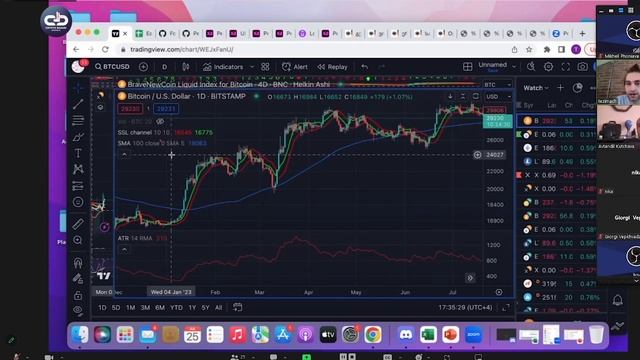This screenshot has height=360, width=640.
Task: Open the TradingView user profile menu
Action: coord(78,67)
